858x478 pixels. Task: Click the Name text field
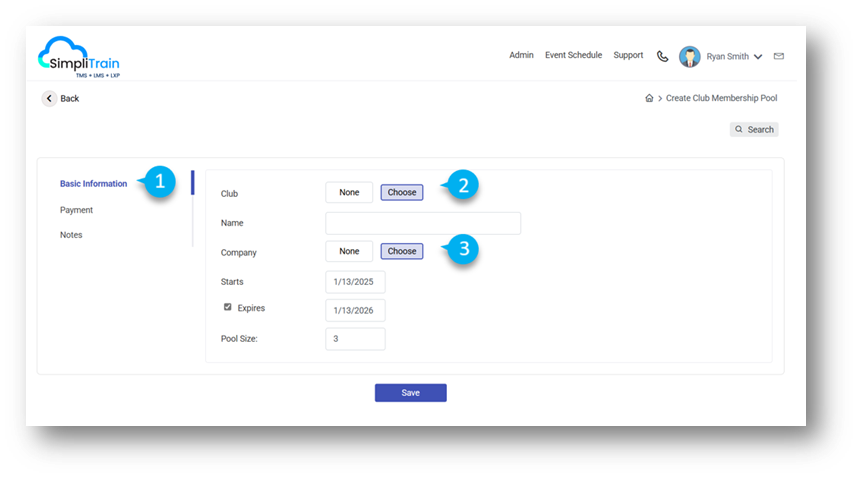[x=423, y=223]
